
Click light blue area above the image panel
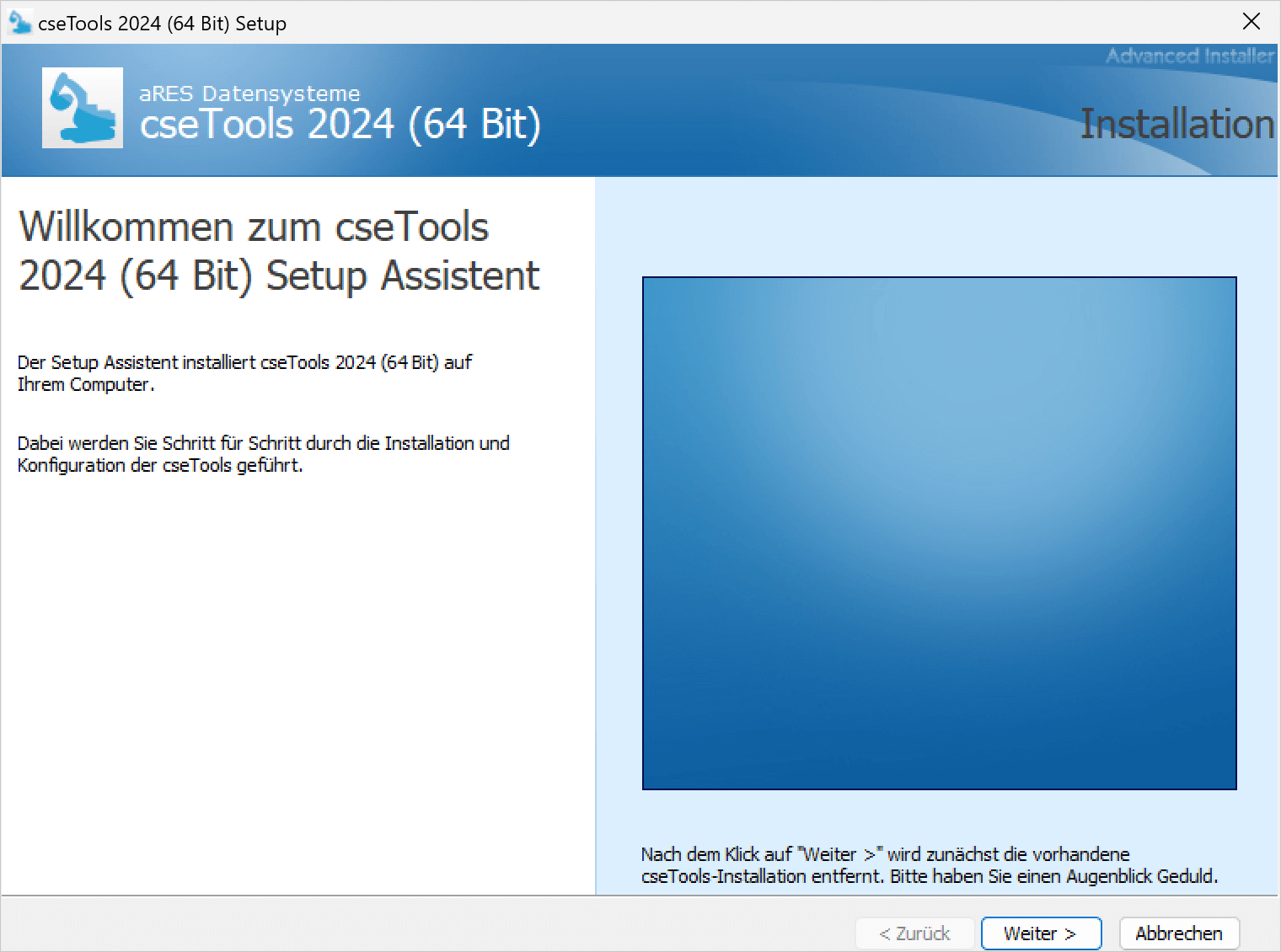point(935,227)
